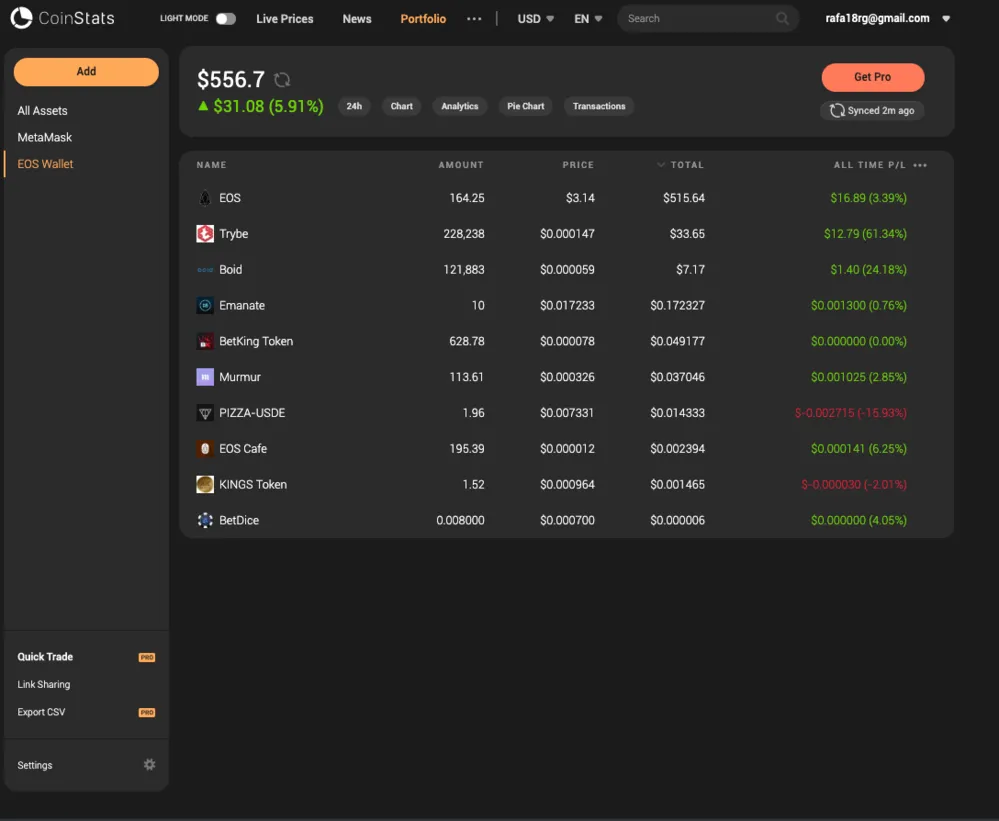999x821 pixels.
Task: Open the Settings label in the sidebar
Action: [x=34, y=765]
